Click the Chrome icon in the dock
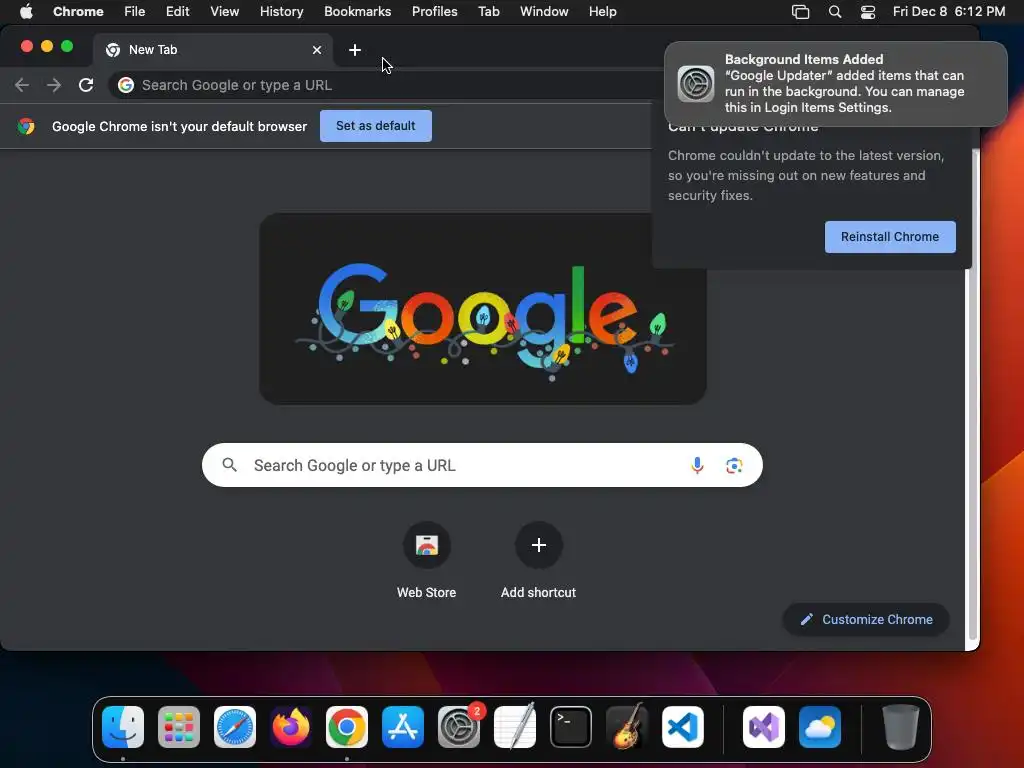Viewport: 1024px width, 768px height. (x=347, y=727)
